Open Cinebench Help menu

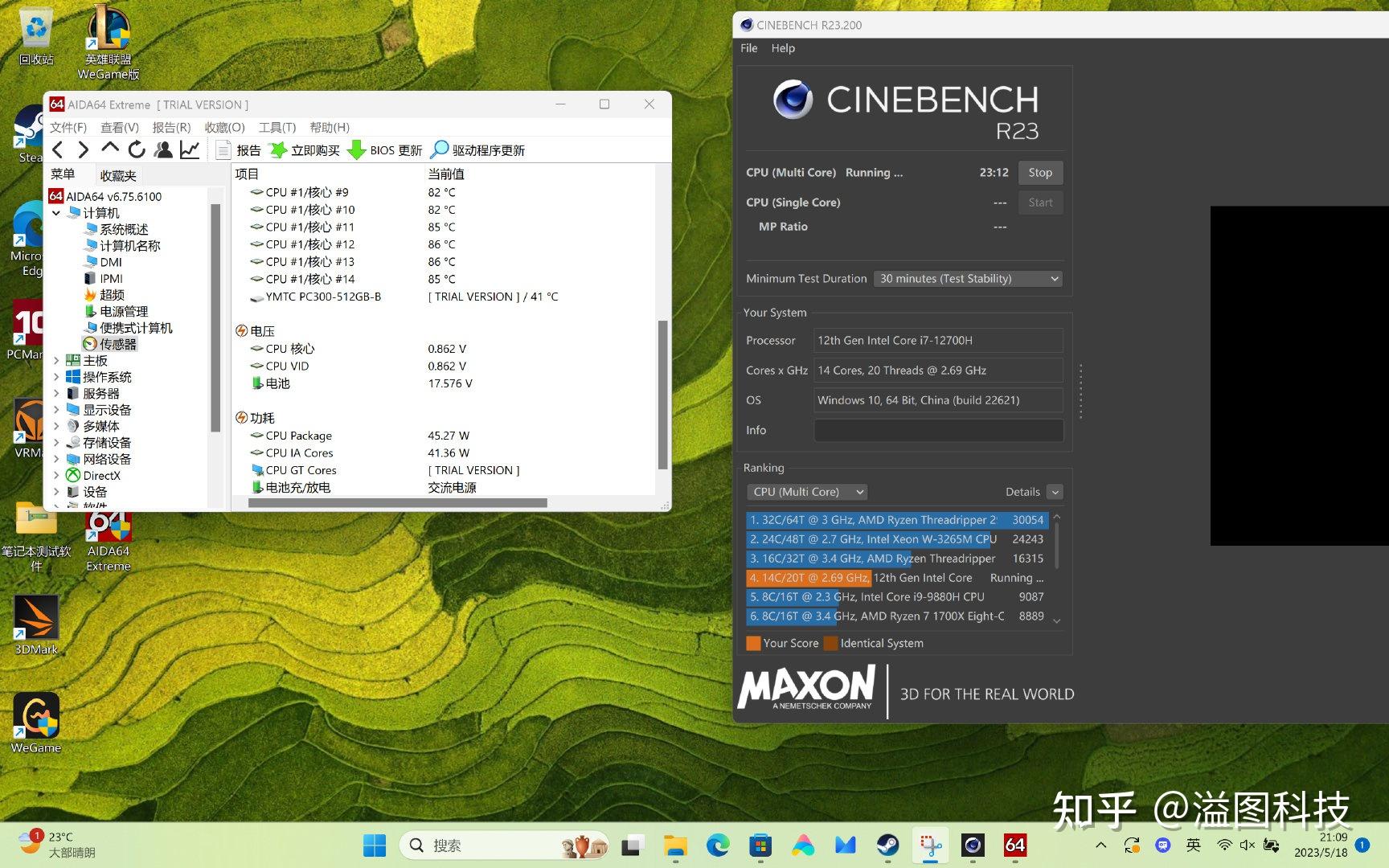[783, 48]
